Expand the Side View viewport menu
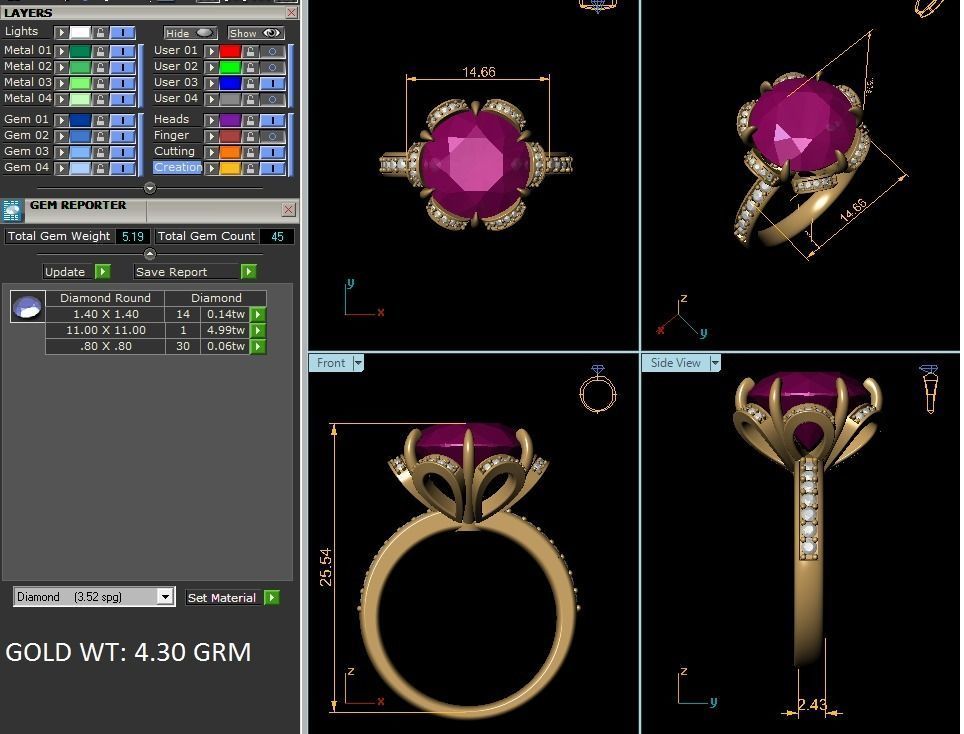 tap(715, 363)
